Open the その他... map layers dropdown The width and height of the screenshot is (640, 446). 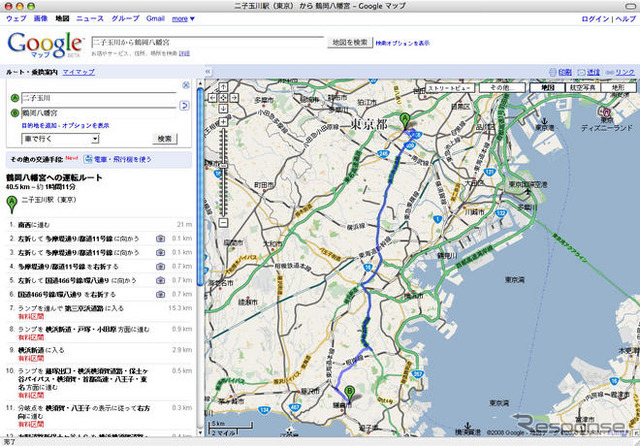point(502,87)
